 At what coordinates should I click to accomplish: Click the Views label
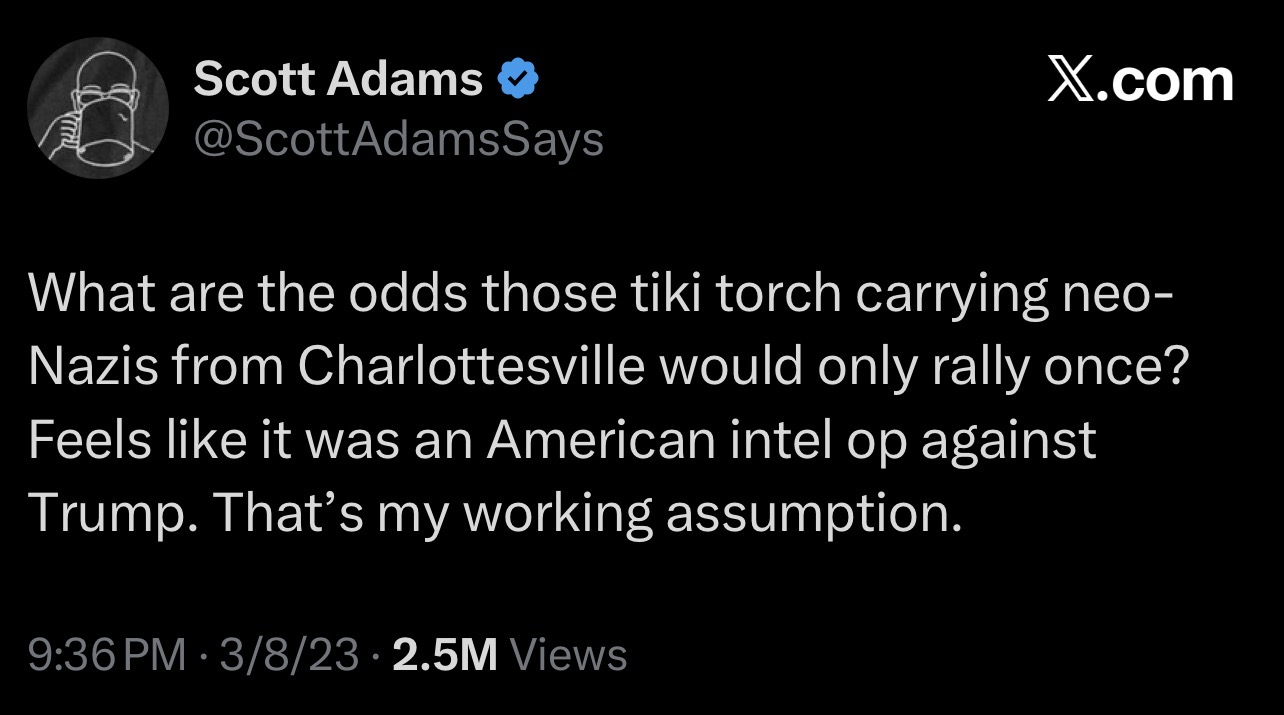(x=569, y=655)
